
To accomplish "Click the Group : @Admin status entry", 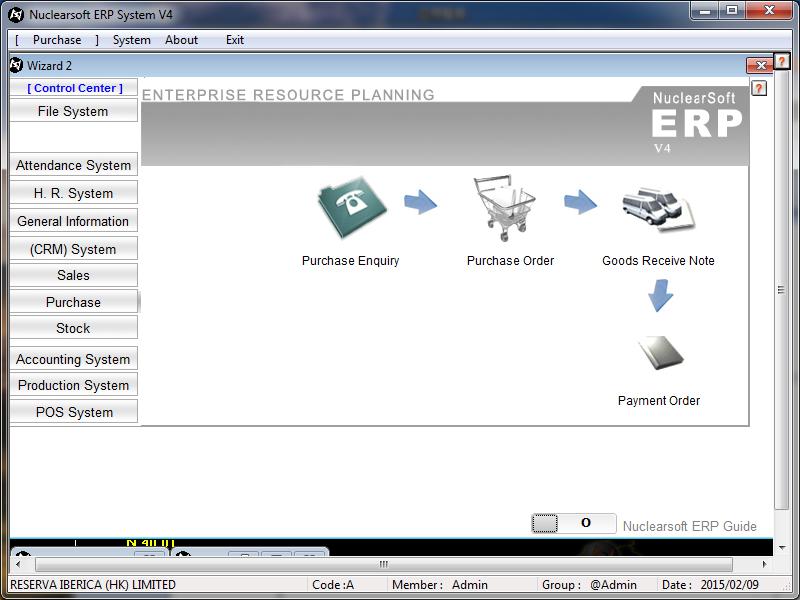I will click(x=589, y=585).
